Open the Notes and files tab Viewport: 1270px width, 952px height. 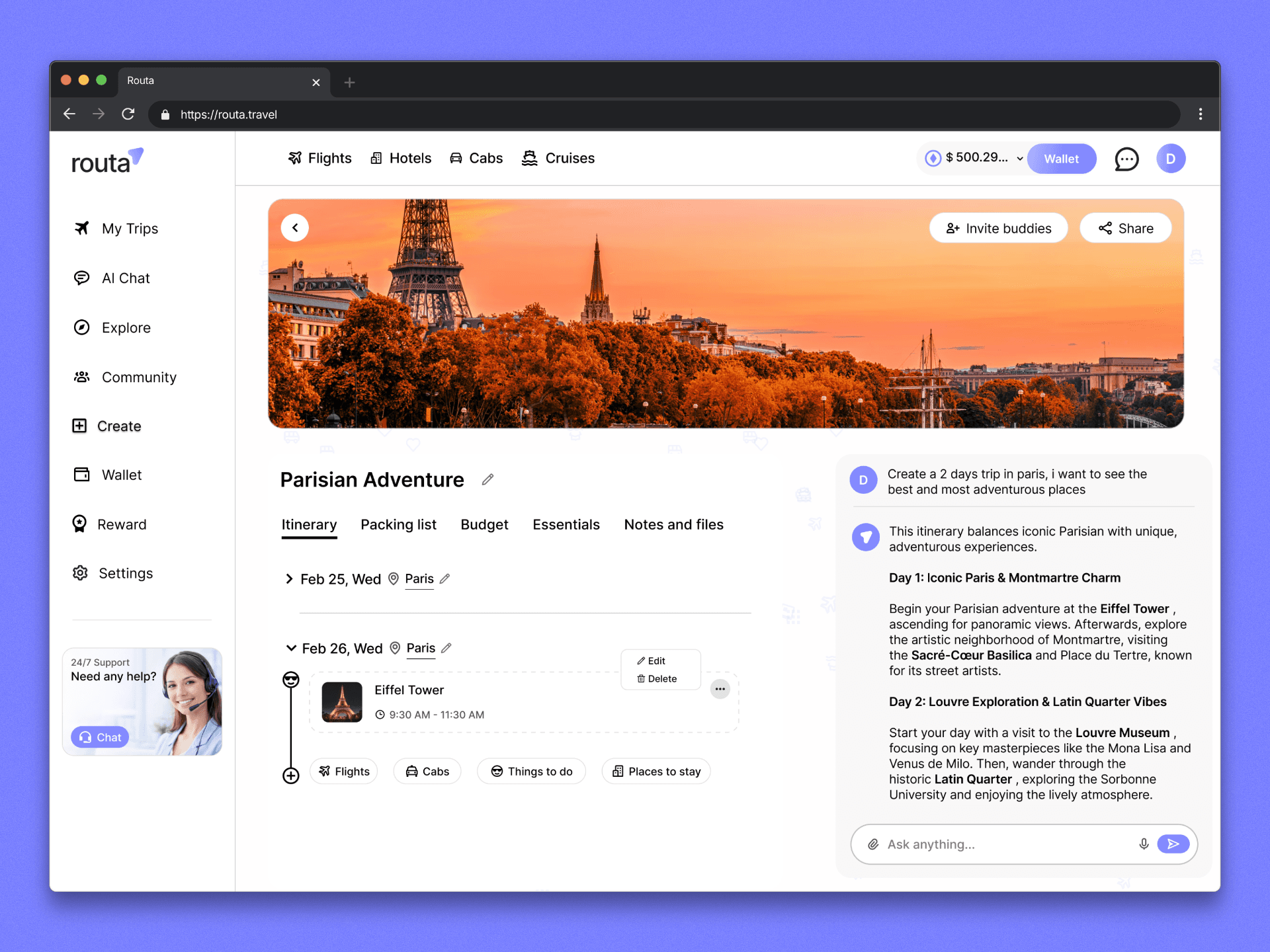[x=673, y=525]
